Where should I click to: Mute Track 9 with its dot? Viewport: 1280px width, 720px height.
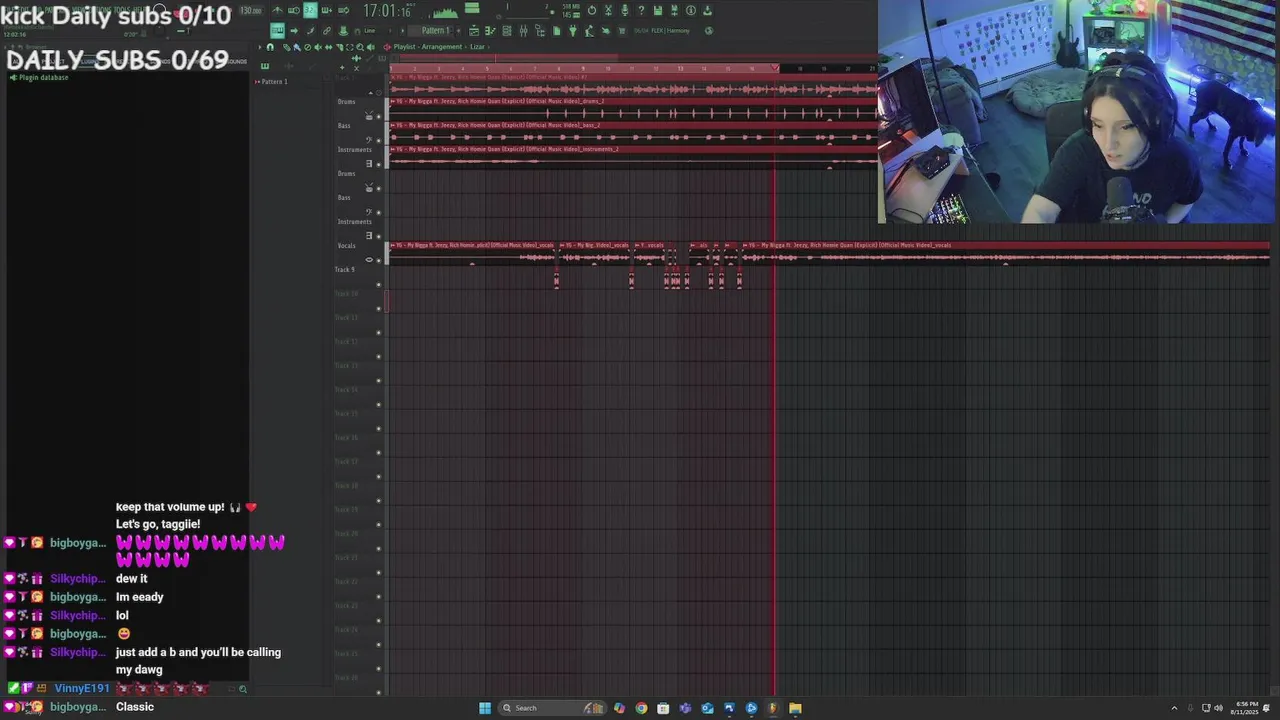(x=378, y=285)
